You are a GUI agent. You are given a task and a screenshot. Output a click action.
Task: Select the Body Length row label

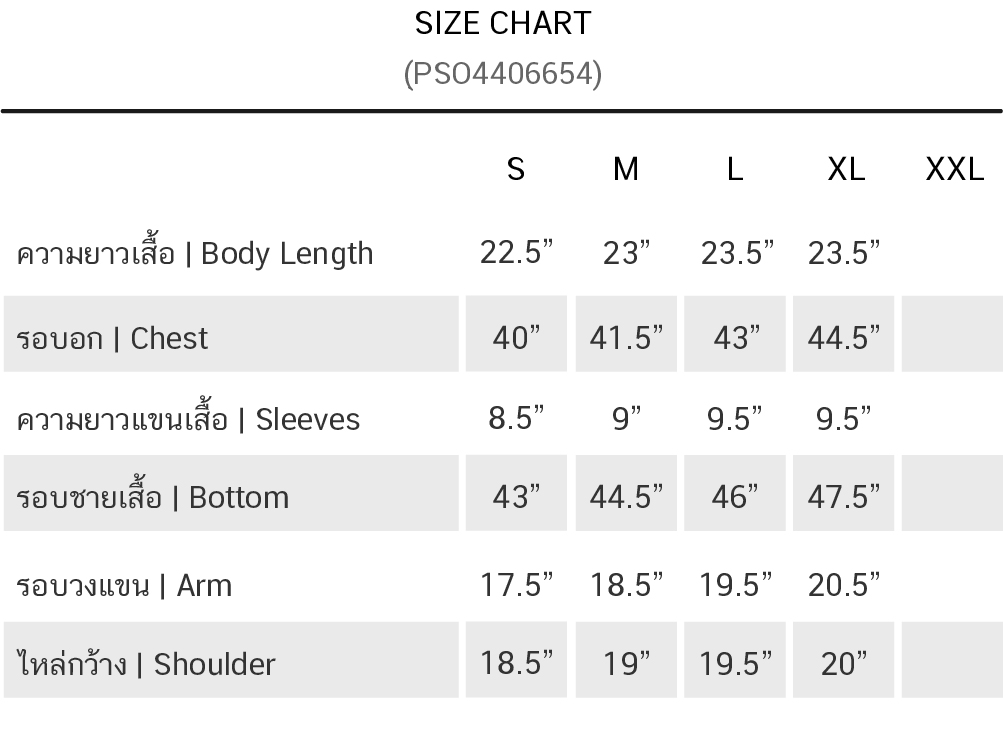195,253
